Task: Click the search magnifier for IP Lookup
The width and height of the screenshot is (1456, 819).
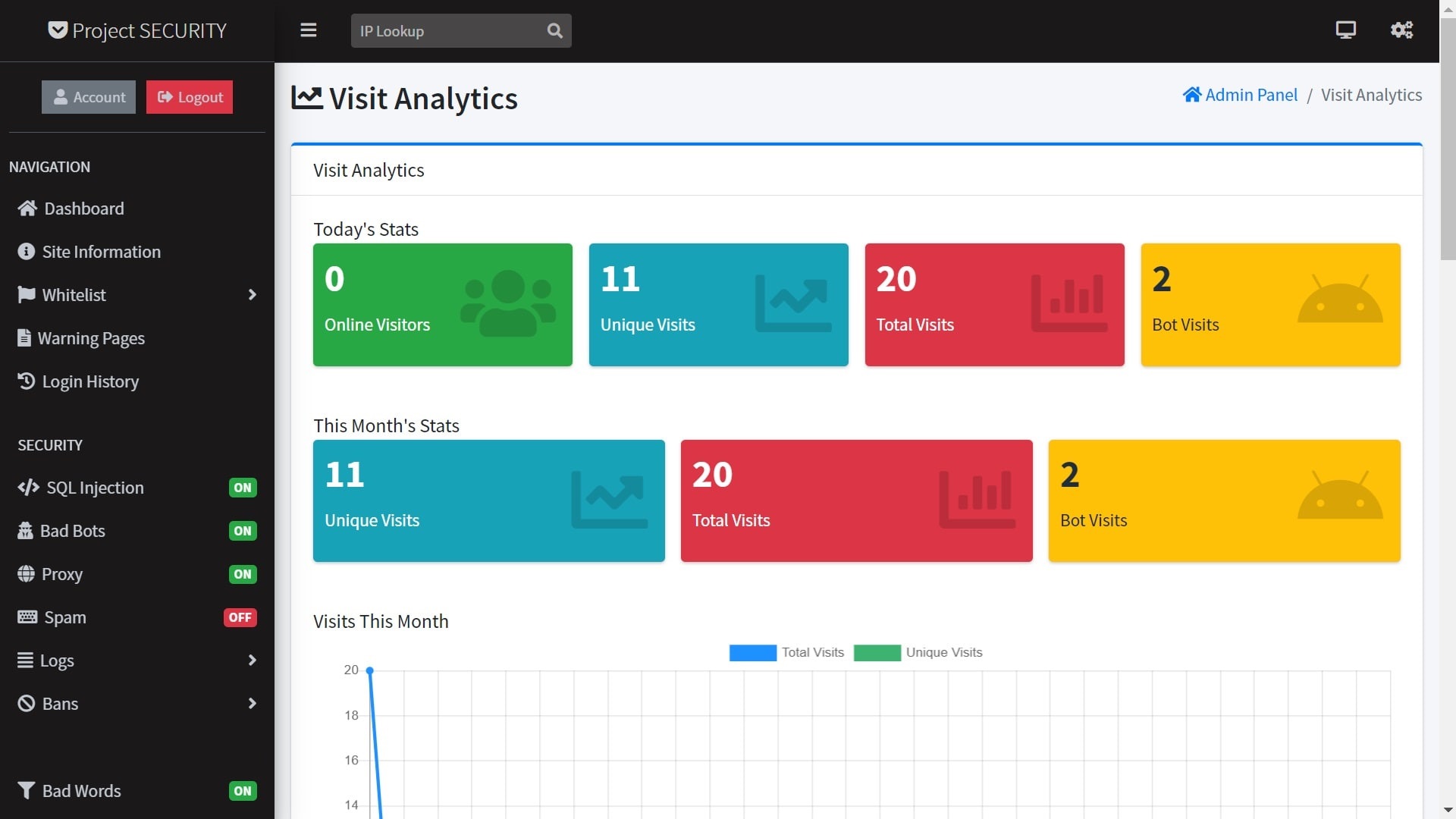Action: [554, 30]
